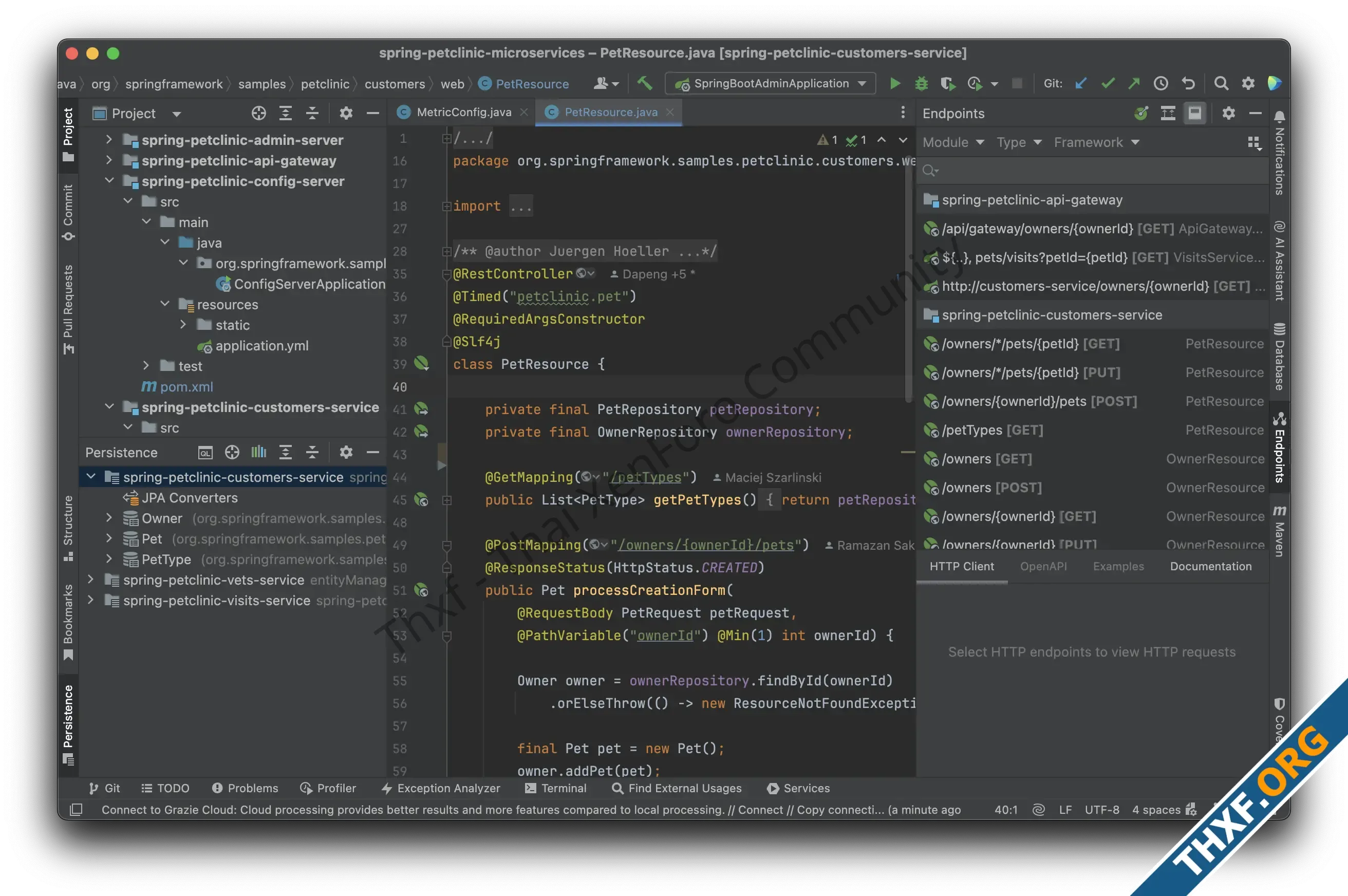Open the Framework filter dropdown

click(x=1097, y=142)
